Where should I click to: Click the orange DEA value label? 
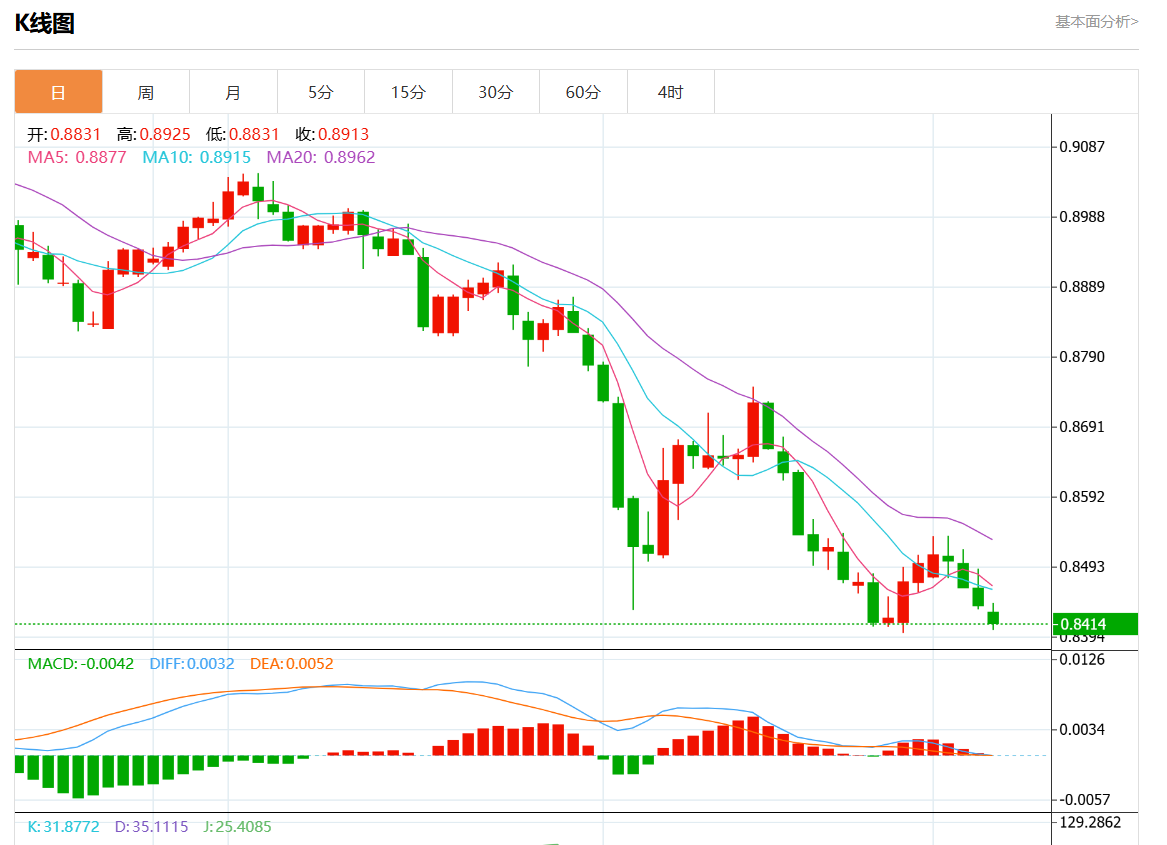click(292, 664)
